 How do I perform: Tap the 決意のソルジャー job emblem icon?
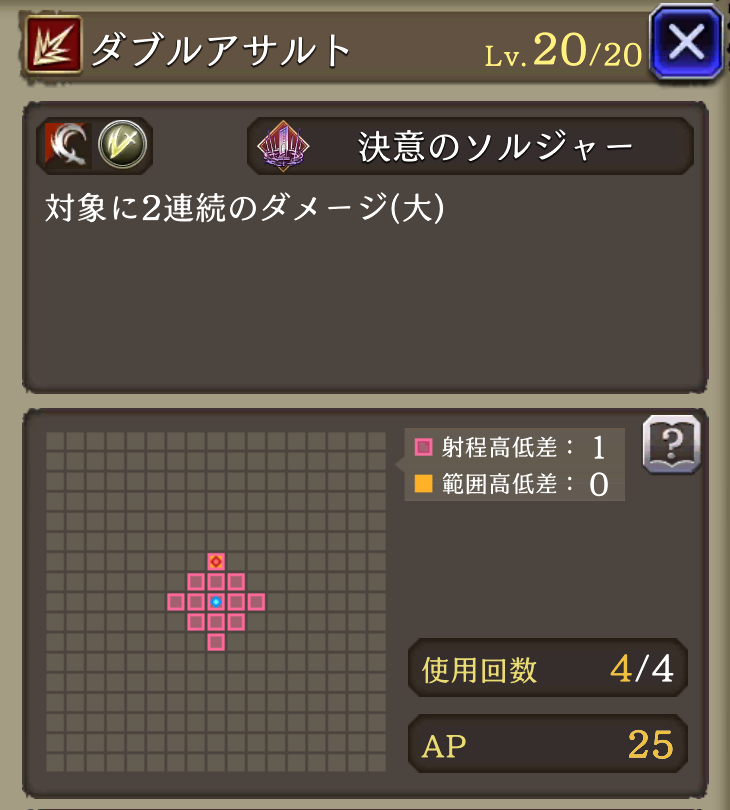coord(283,146)
